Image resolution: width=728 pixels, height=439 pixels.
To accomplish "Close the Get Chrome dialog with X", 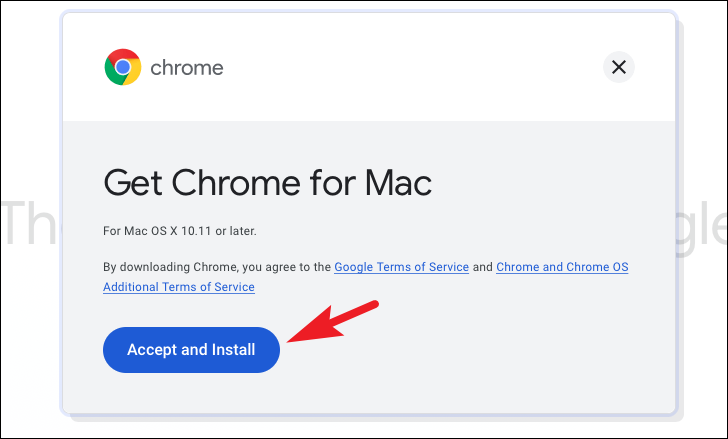I will pyautogui.click(x=618, y=67).
